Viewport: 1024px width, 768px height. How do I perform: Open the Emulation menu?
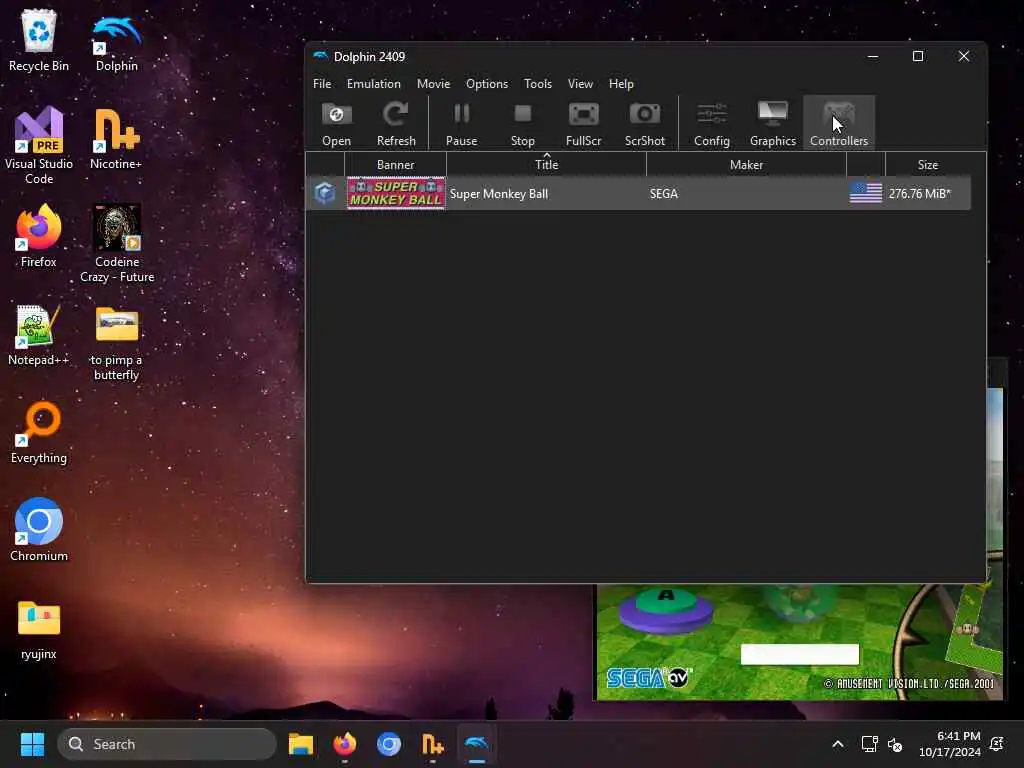click(374, 84)
